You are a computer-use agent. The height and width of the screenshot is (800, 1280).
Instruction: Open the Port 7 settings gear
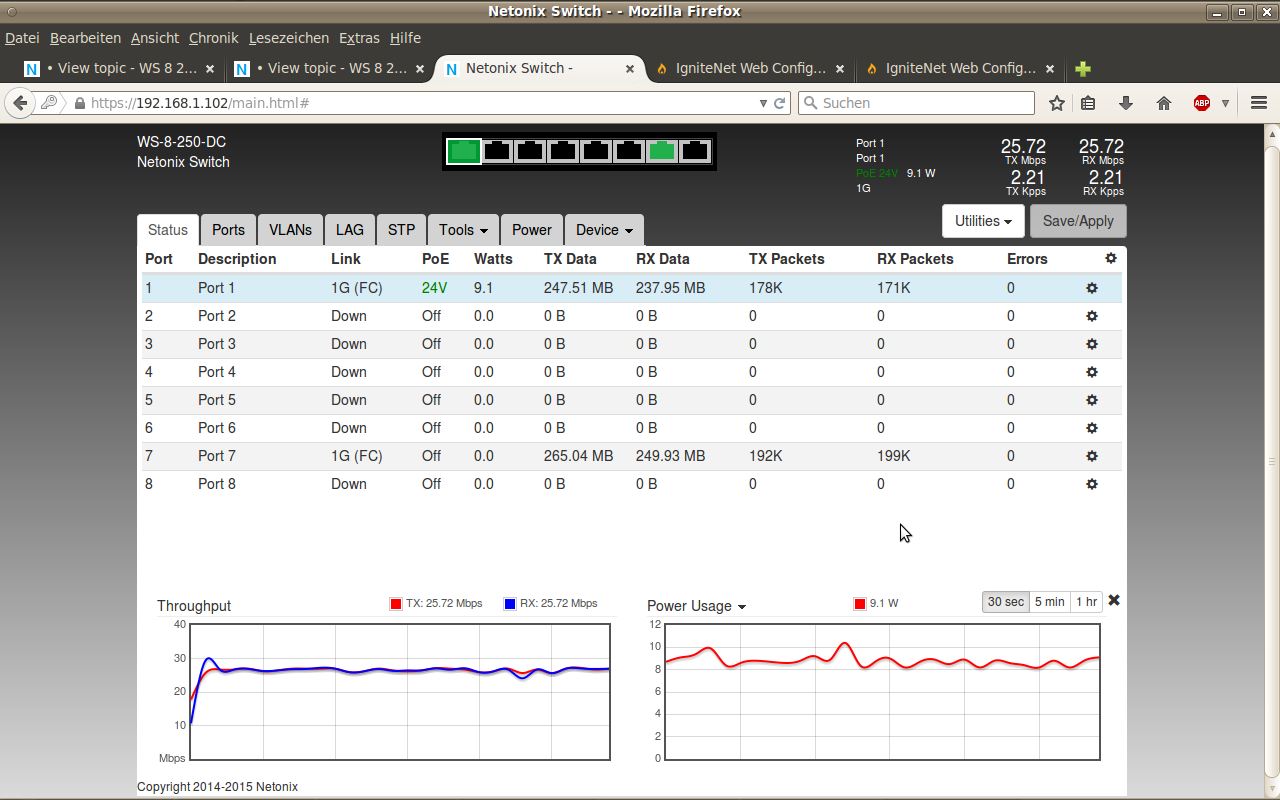point(1092,456)
